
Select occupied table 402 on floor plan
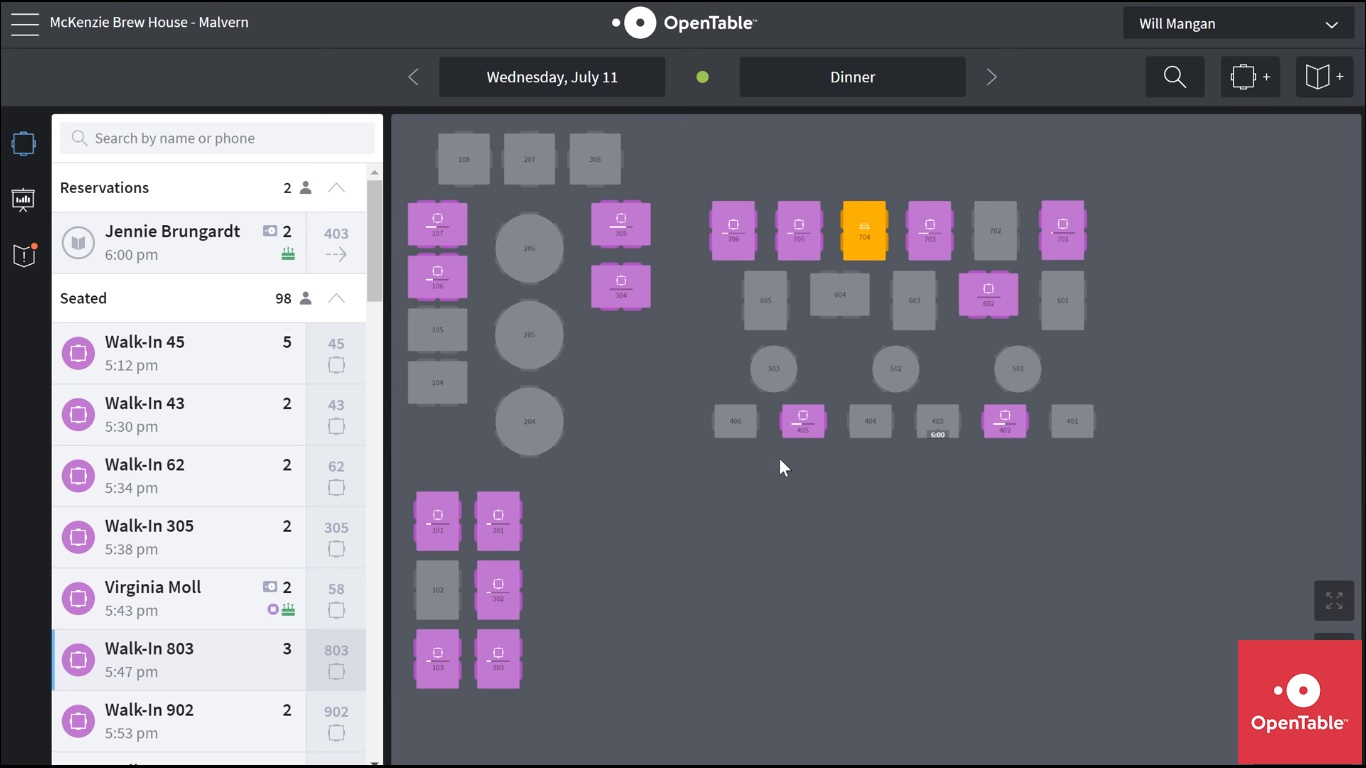tap(1005, 421)
